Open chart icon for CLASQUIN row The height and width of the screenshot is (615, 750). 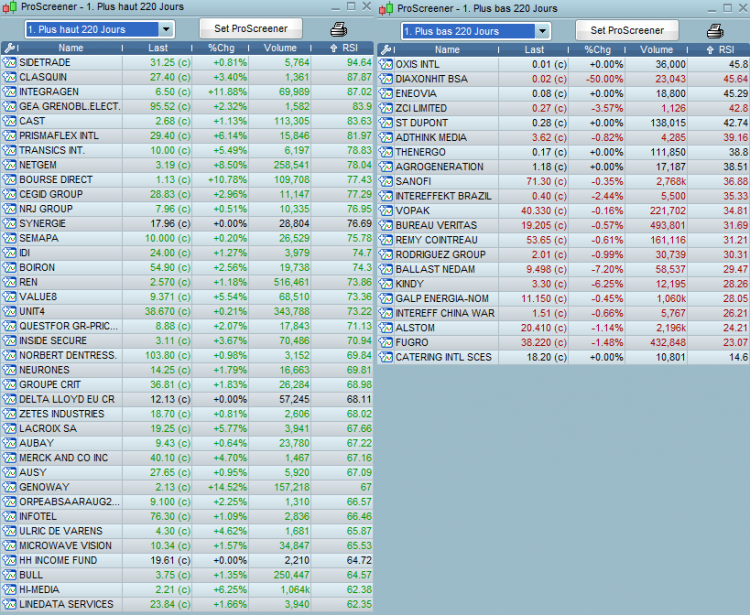tap(9, 77)
